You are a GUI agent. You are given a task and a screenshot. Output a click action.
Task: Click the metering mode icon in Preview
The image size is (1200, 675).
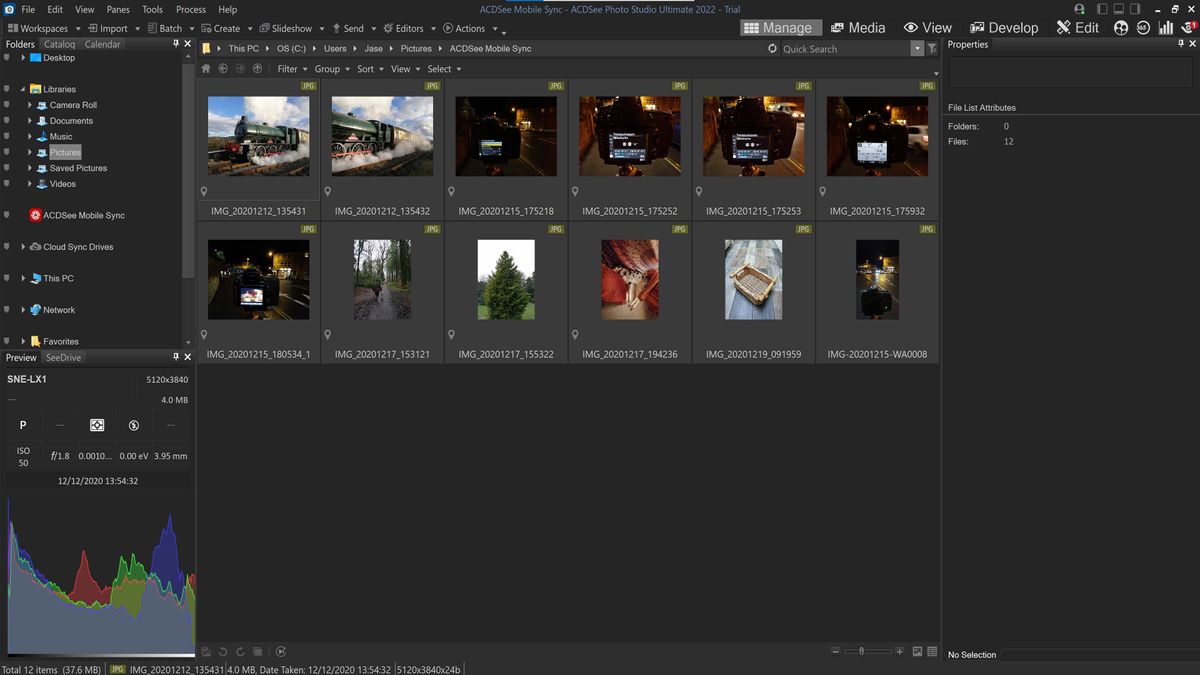click(97, 425)
